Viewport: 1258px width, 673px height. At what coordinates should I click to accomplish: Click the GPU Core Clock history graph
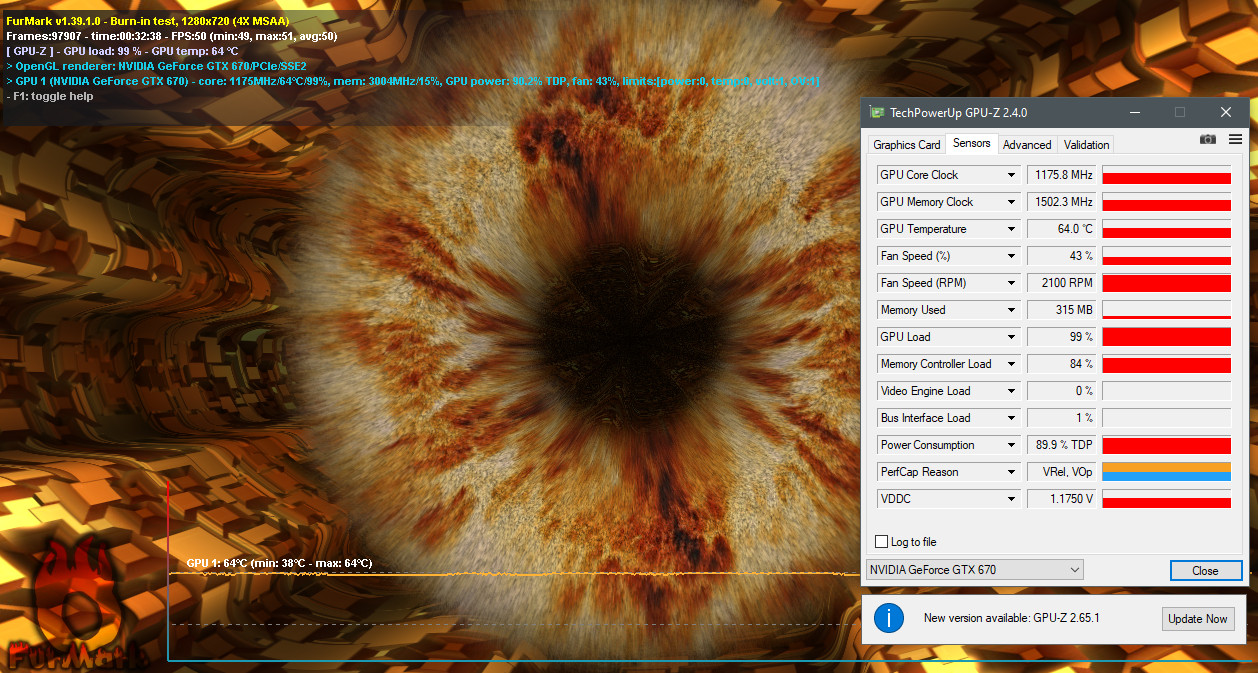coord(1167,175)
